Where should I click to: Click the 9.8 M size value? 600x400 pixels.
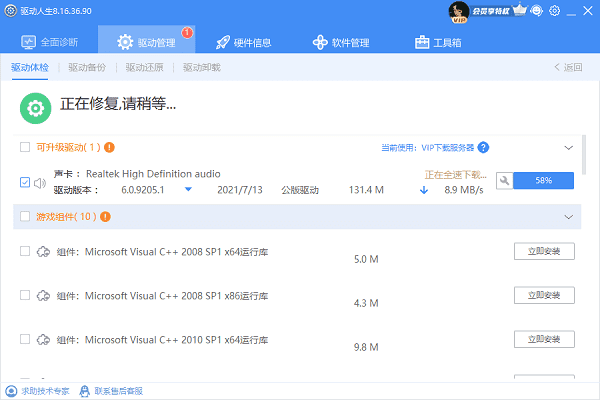[x=366, y=348]
